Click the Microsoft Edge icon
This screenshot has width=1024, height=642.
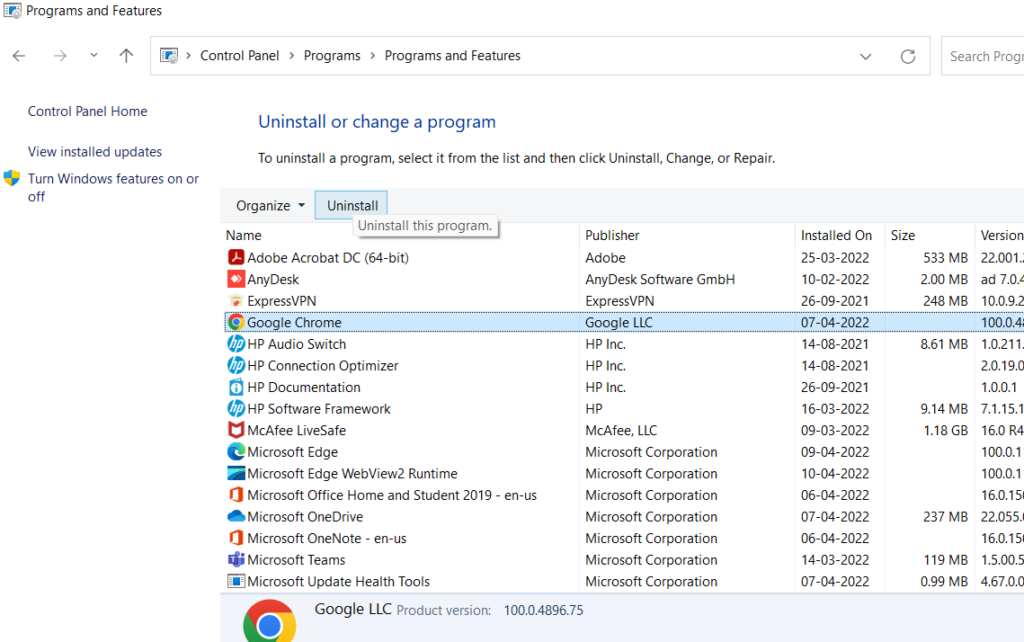[x=236, y=451]
